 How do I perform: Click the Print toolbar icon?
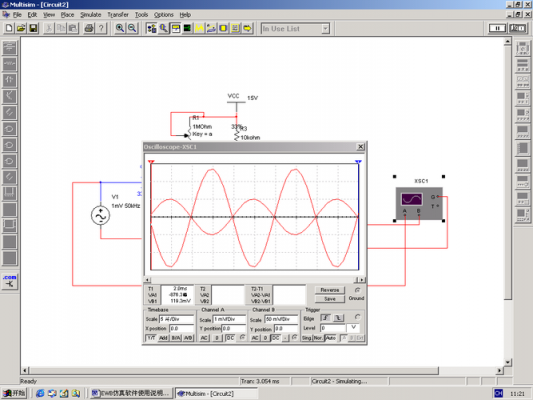[x=89, y=28]
